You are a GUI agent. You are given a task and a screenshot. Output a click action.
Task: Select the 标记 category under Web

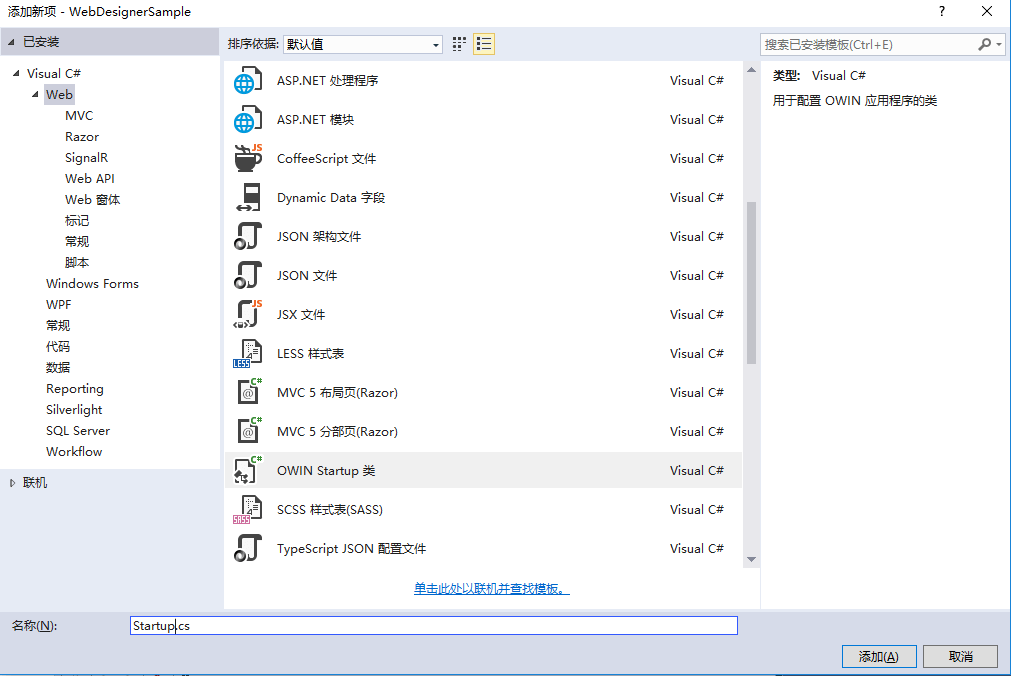pyautogui.click(x=77, y=221)
